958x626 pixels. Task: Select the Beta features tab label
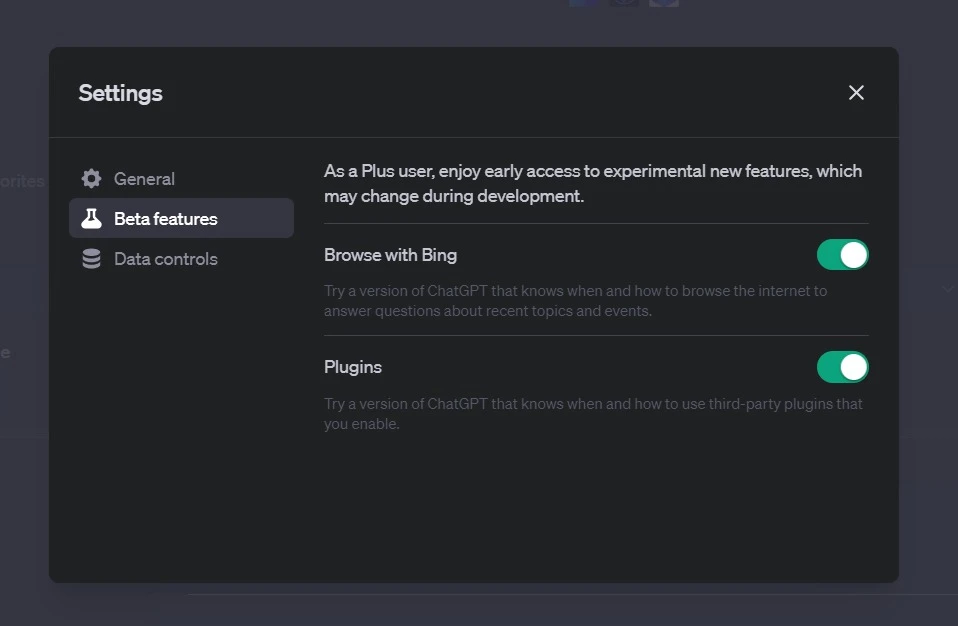click(x=166, y=219)
